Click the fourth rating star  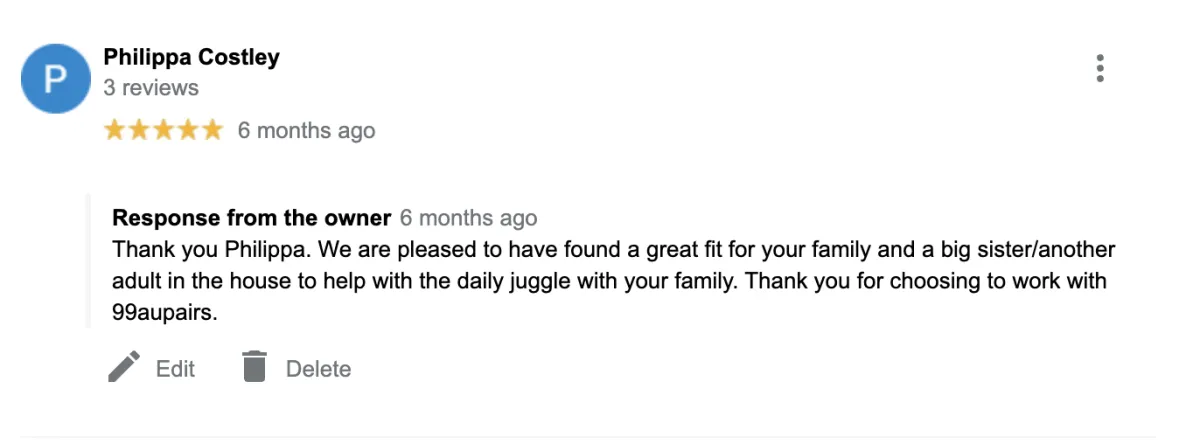click(187, 130)
